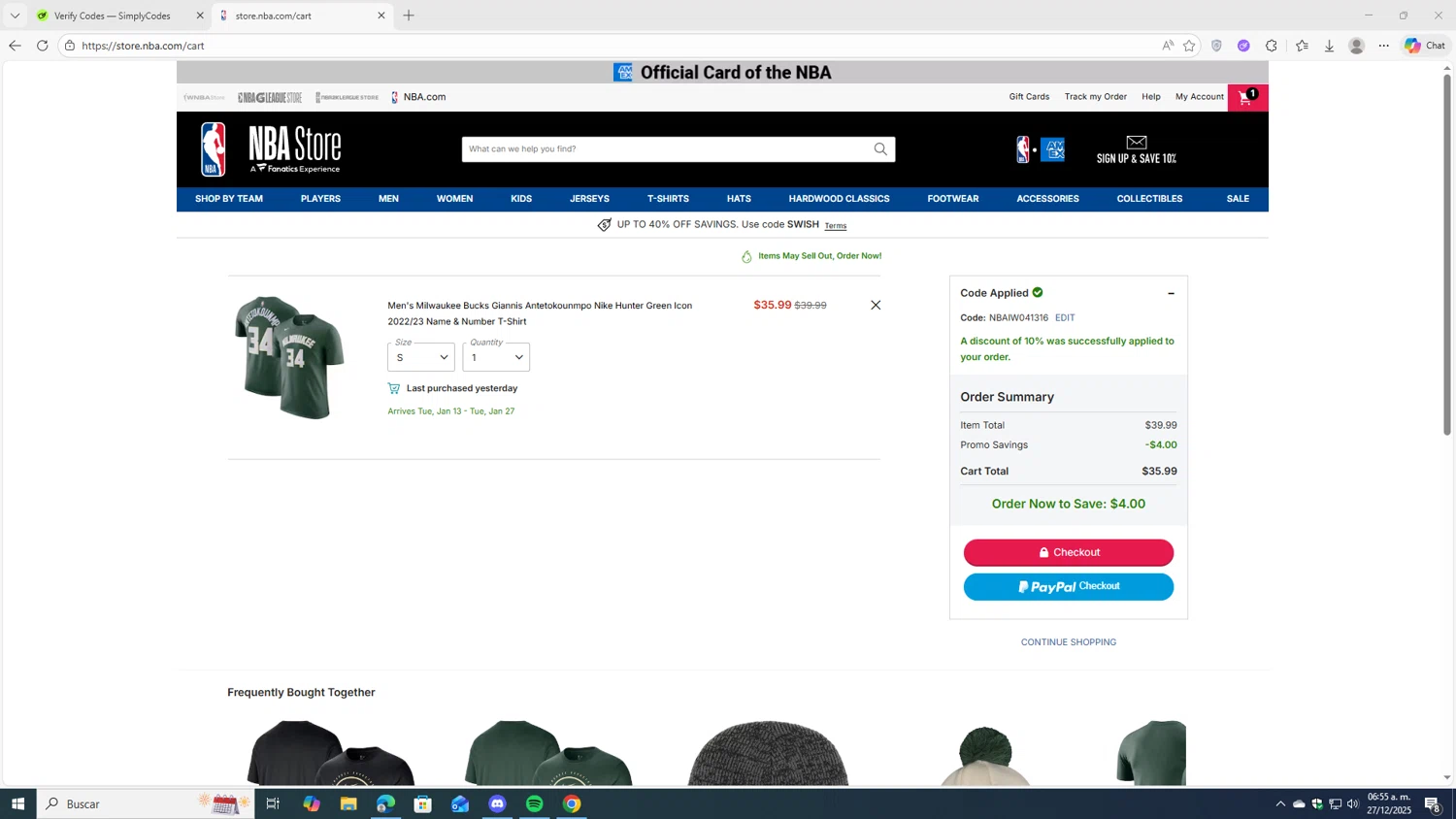Open the SALE menu
1456x819 pixels.
1238,199
